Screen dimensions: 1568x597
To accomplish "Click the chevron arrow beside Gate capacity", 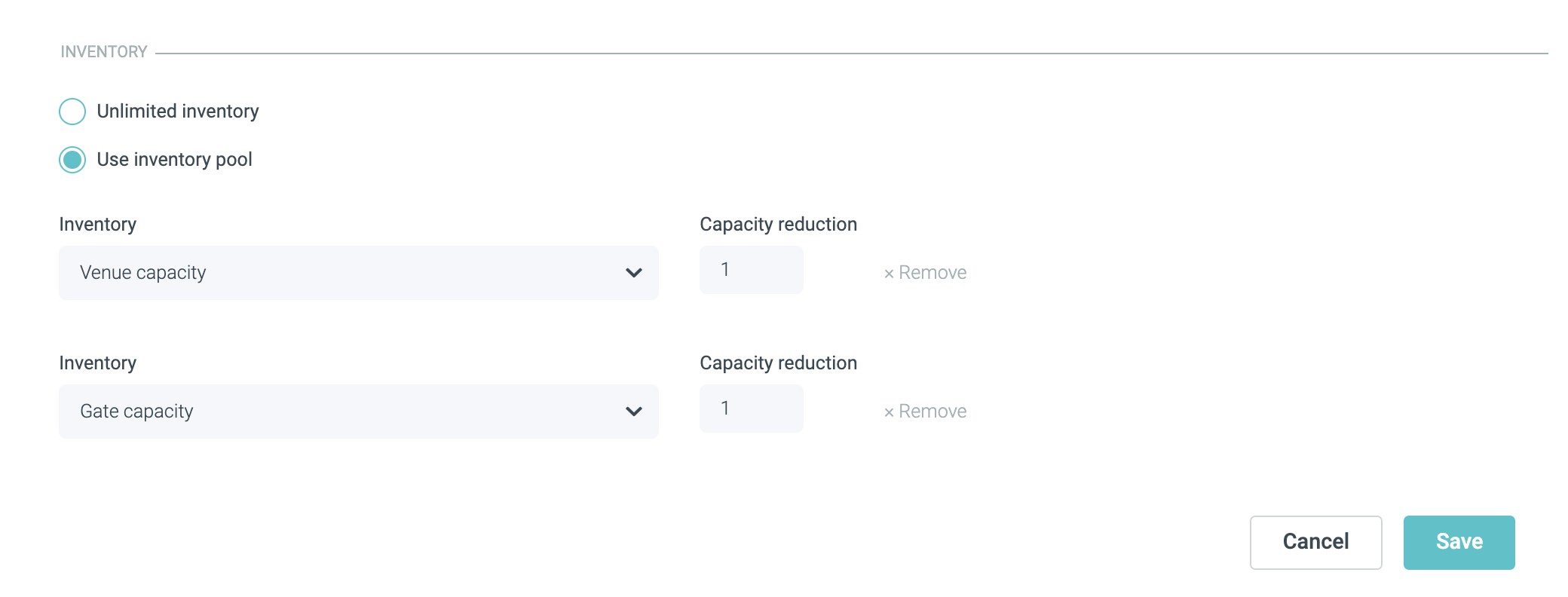I will (634, 412).
